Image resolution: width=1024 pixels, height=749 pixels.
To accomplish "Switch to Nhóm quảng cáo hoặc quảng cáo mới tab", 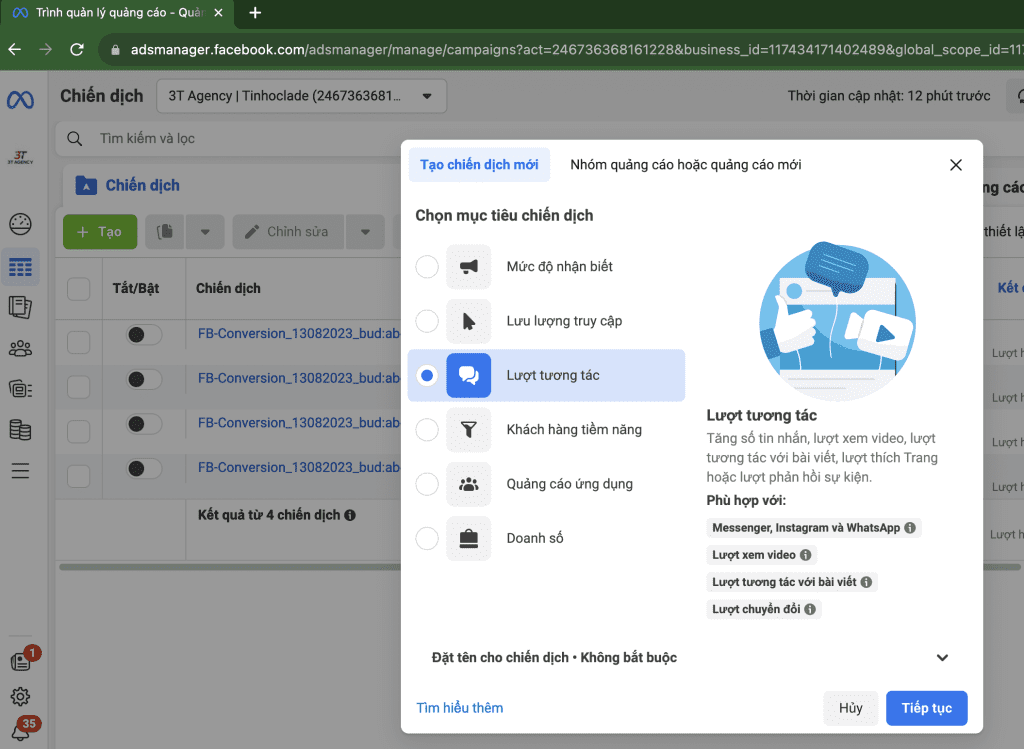I will tap(686, 165).
